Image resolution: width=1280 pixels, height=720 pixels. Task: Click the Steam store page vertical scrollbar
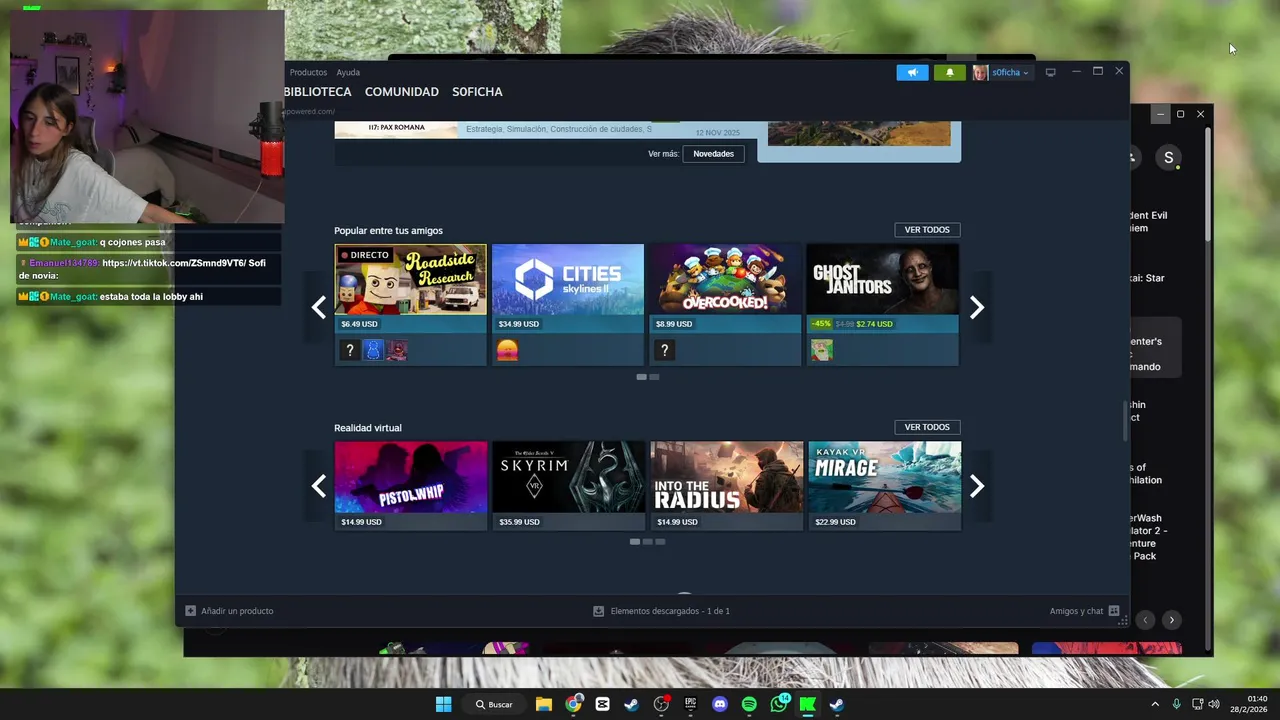pos(1126,420)
